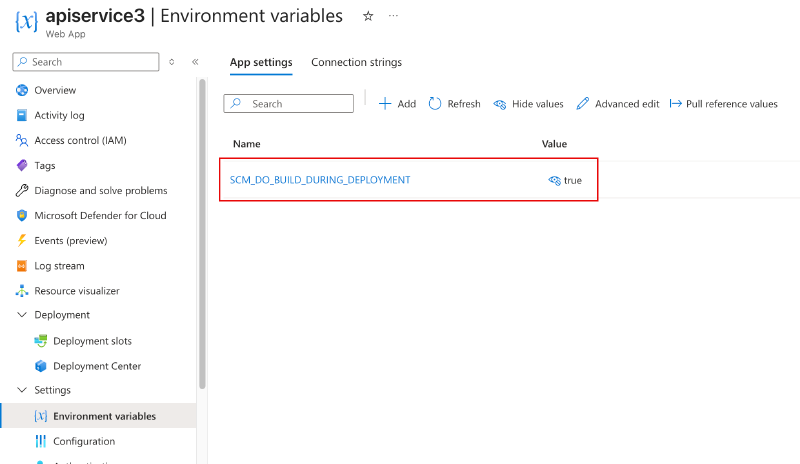Switch to the App settings tab
This screenshot has width=800, height=464.
tap(261, 62)
